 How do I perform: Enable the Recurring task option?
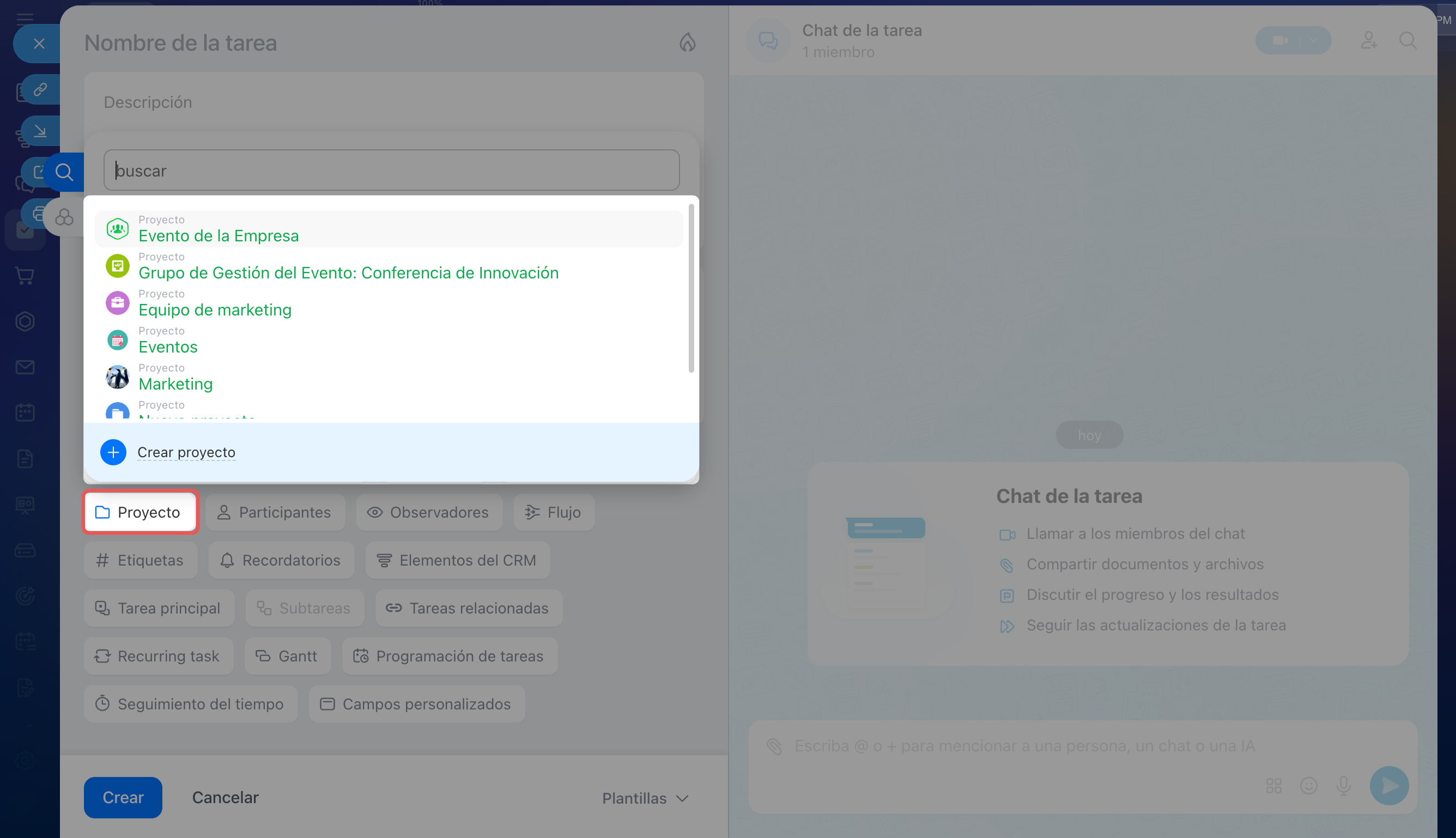pyautogui.click(x=158, y=656)
